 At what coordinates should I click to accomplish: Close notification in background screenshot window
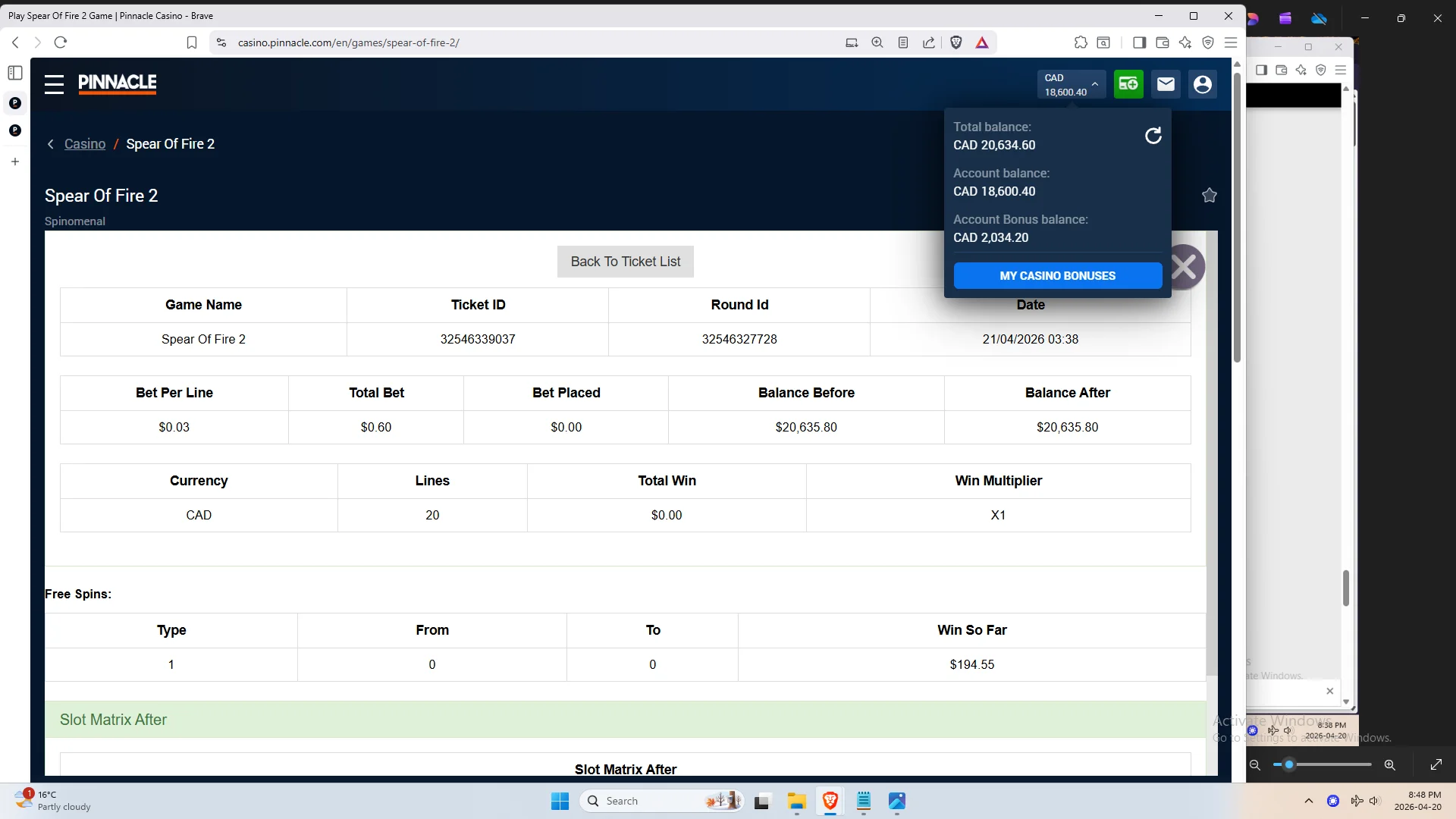[1329, 691]
